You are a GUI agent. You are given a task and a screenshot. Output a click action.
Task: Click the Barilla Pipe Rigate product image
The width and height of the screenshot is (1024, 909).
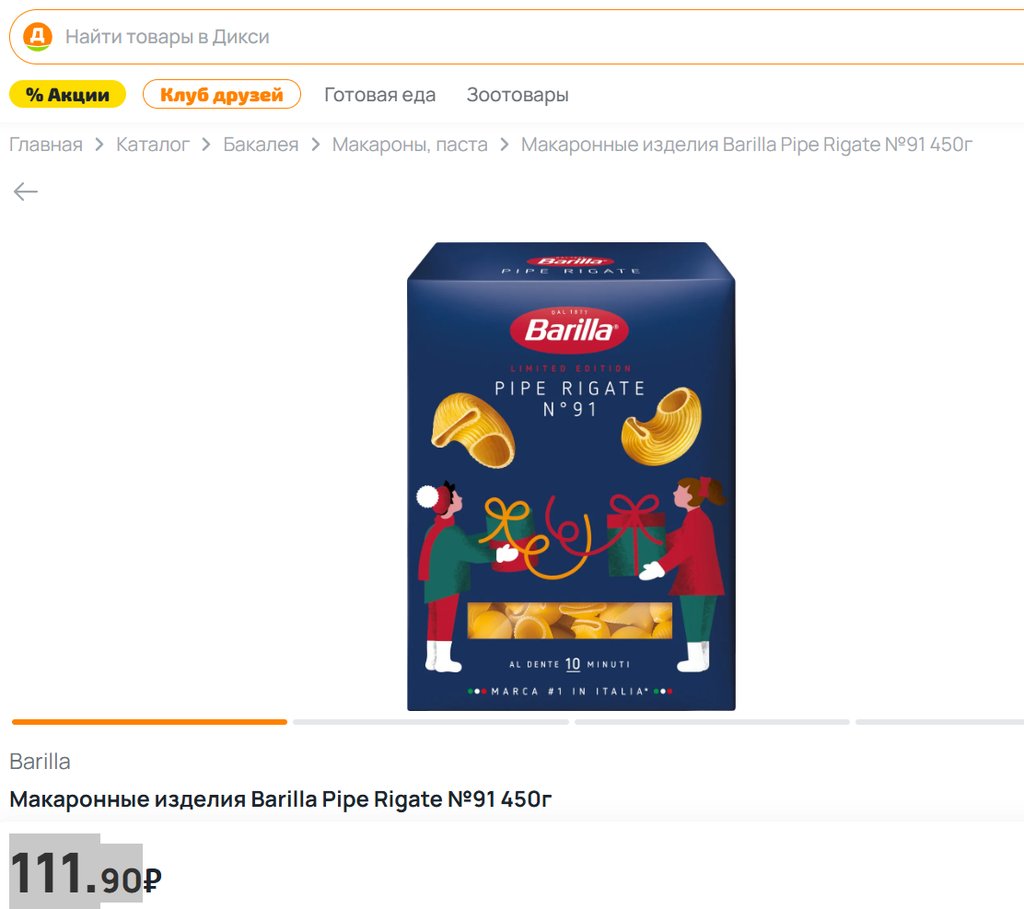(x=571, y=476)
